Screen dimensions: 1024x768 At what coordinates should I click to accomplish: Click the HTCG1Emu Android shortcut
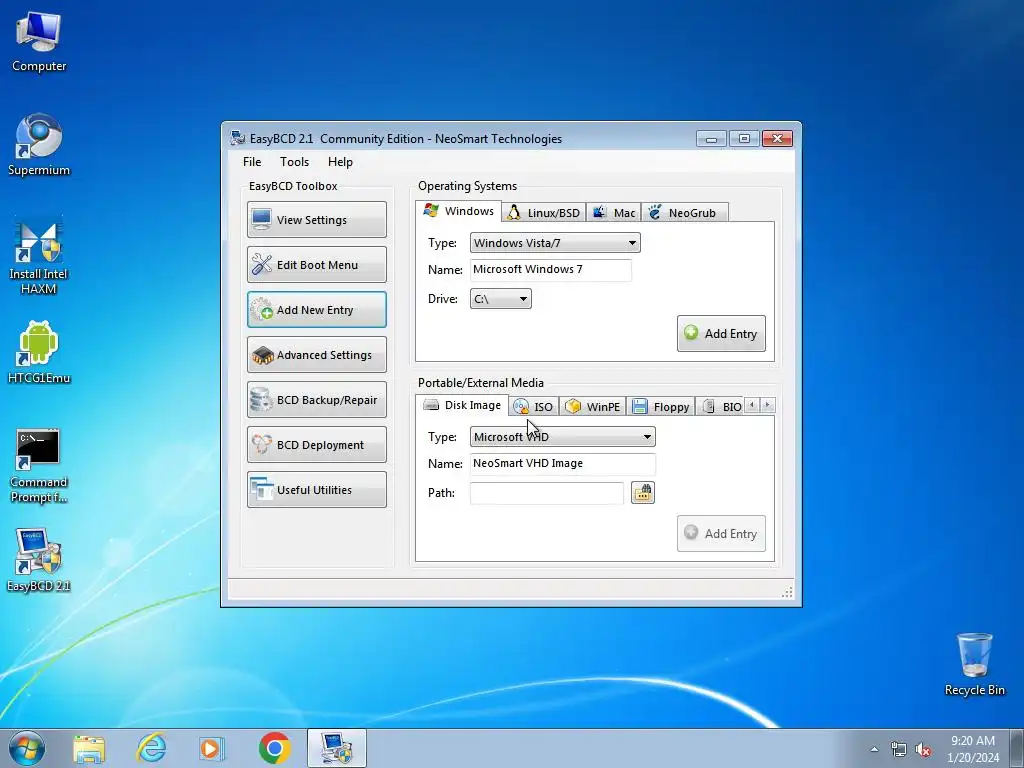coord(39,352)
